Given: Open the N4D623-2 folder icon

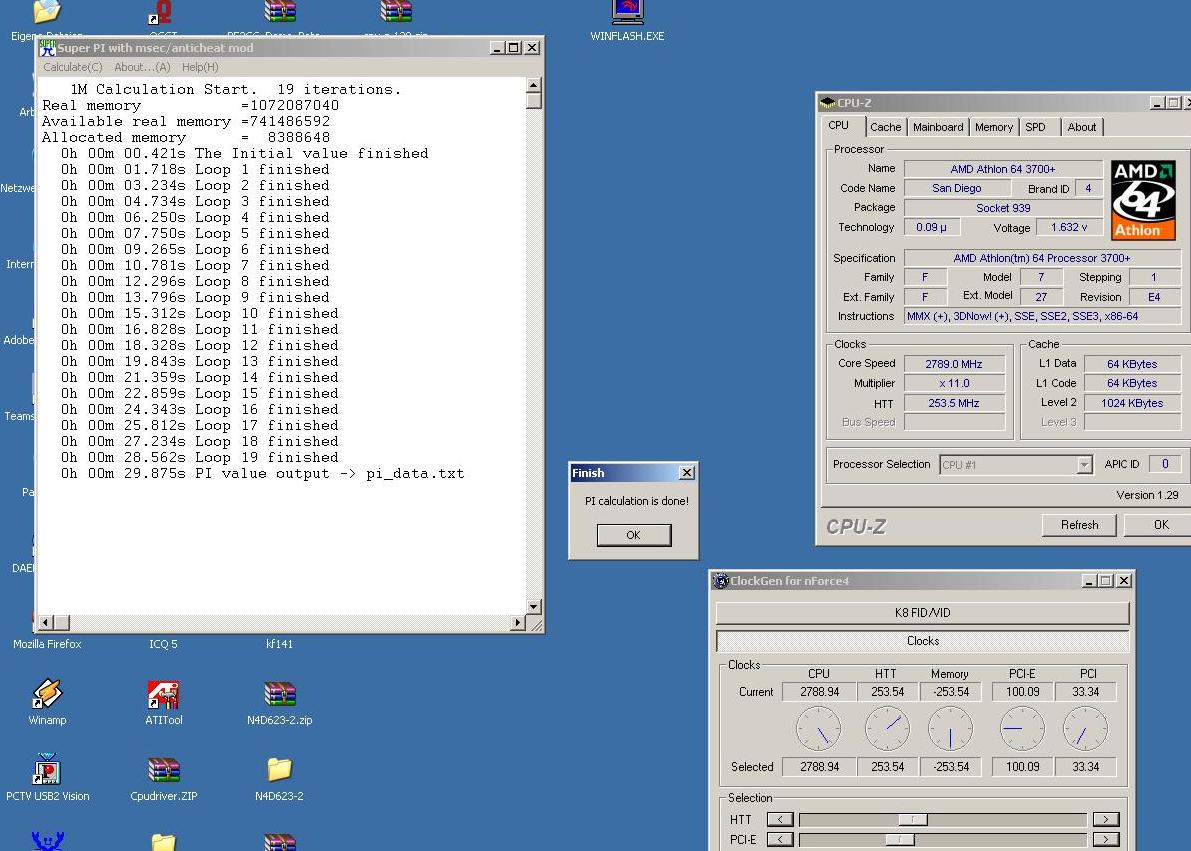Looking at the screenshot, I should pyautogui.click(x=279, y=771).
